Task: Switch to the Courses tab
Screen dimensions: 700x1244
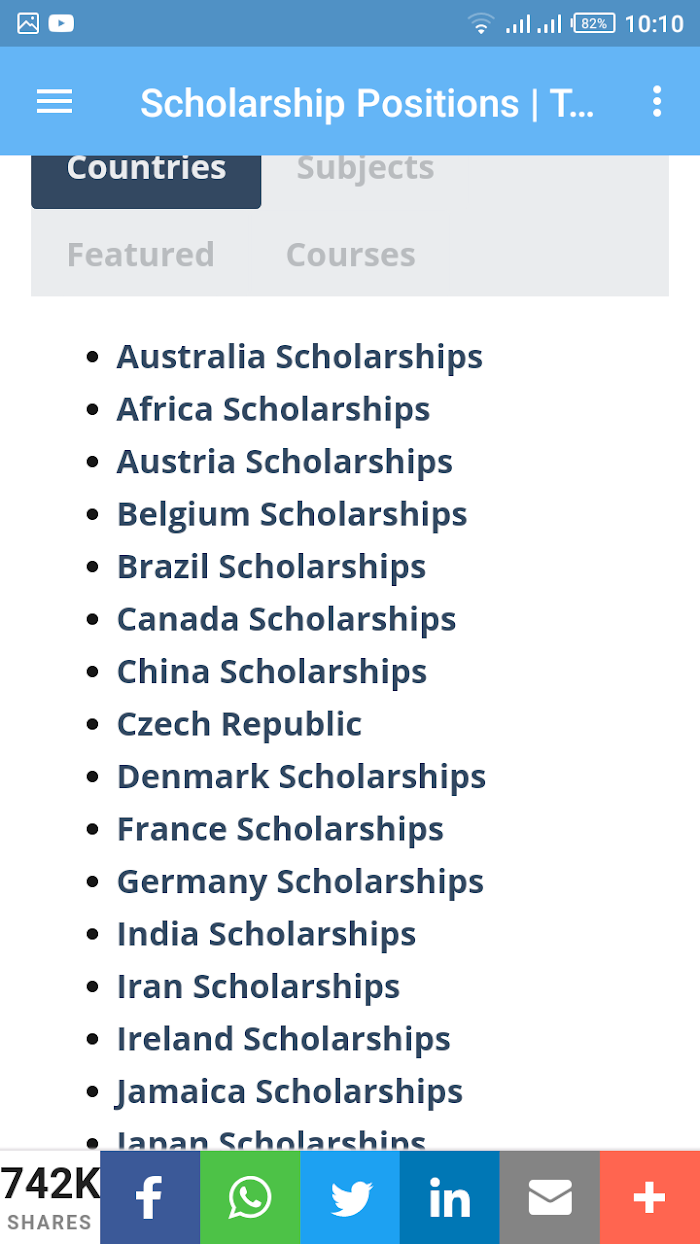Action: point(351,254)
